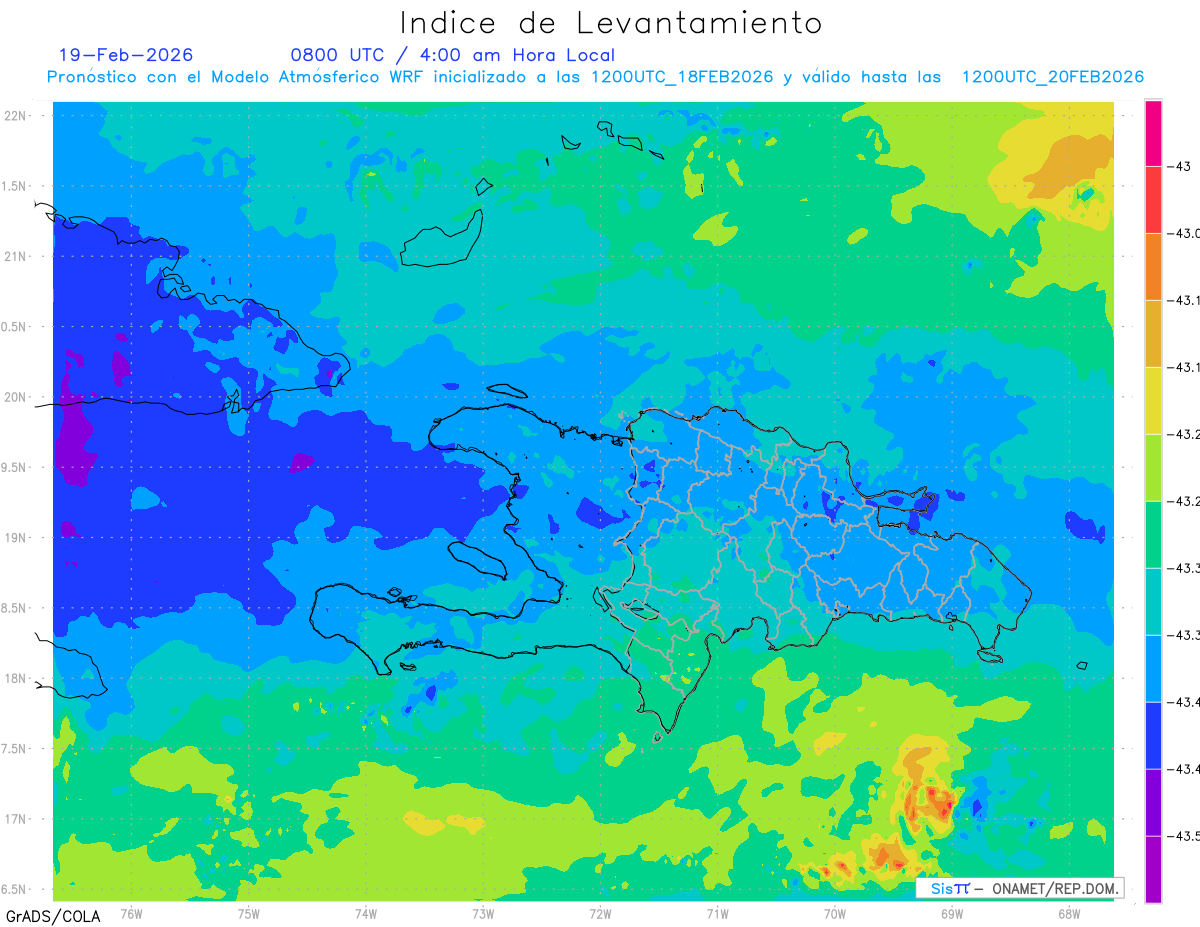Pick the sky-blue legend swatch
This screenshot has height=927, width=1200.
coord(1153,669)
